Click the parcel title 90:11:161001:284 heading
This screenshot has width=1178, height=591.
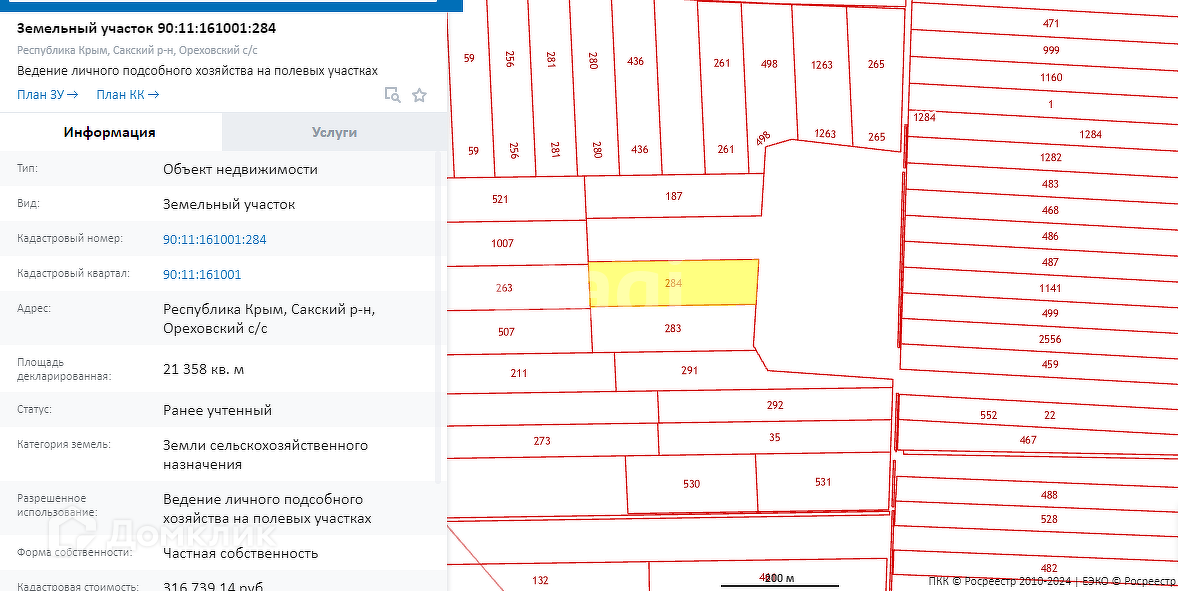(x=146, y=29)
